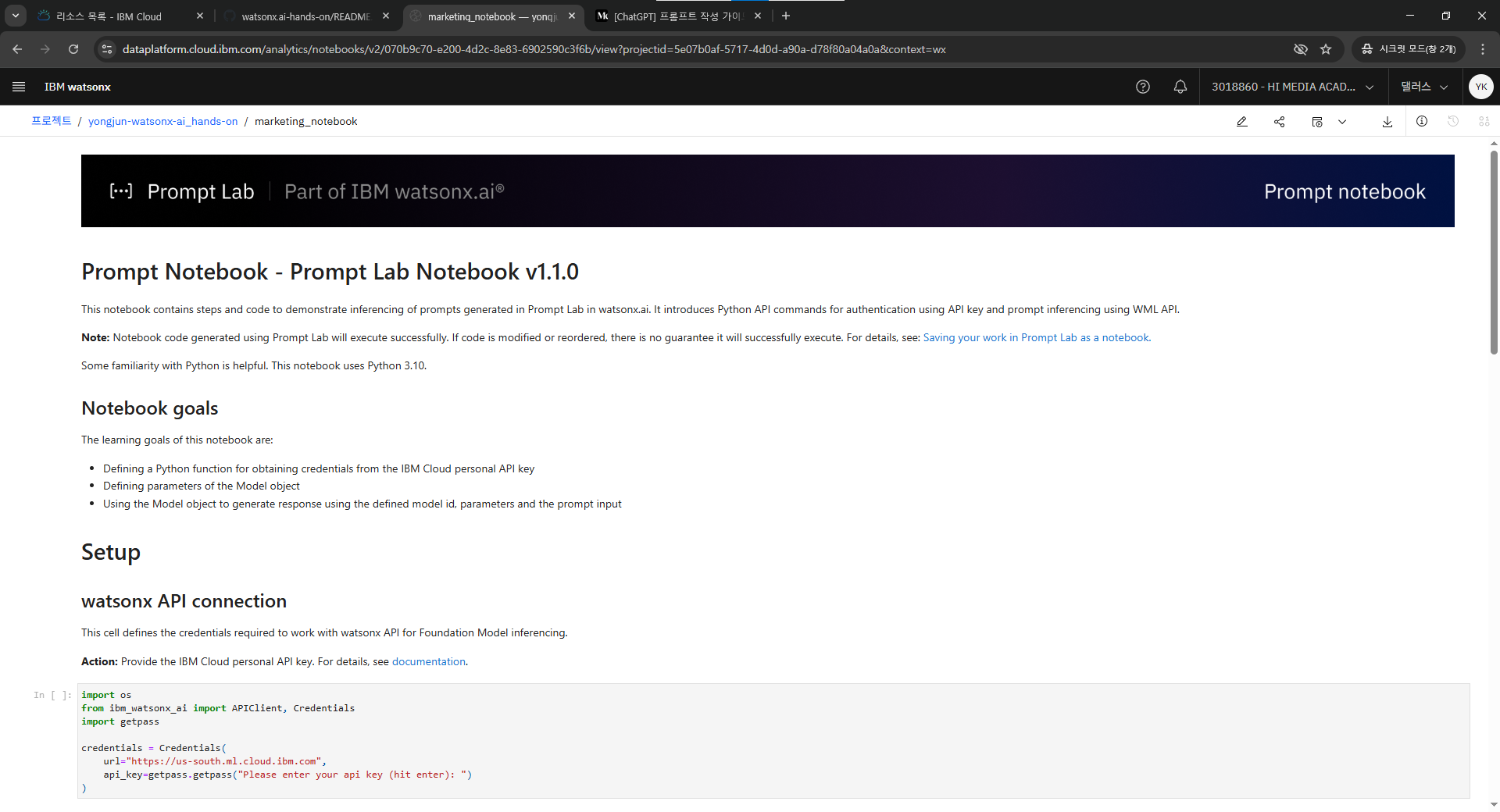Open the yongjun-watsonx-ai_hands-on project link
Viewport: 1500px width, 812px height.
pos(162,121)
